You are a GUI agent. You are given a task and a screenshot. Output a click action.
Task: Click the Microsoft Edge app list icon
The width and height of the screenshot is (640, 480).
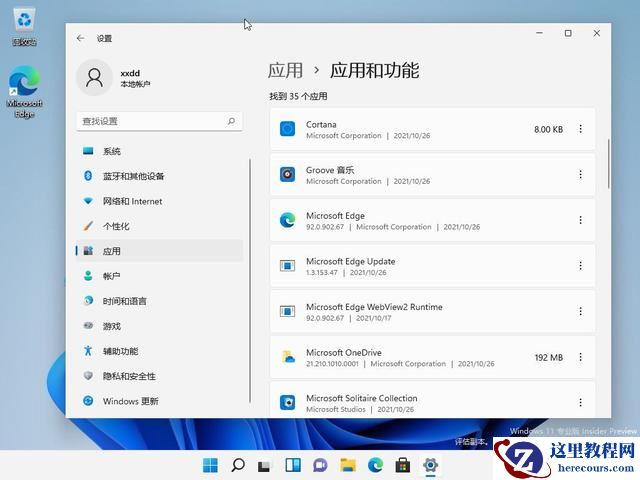click(287, 220)
